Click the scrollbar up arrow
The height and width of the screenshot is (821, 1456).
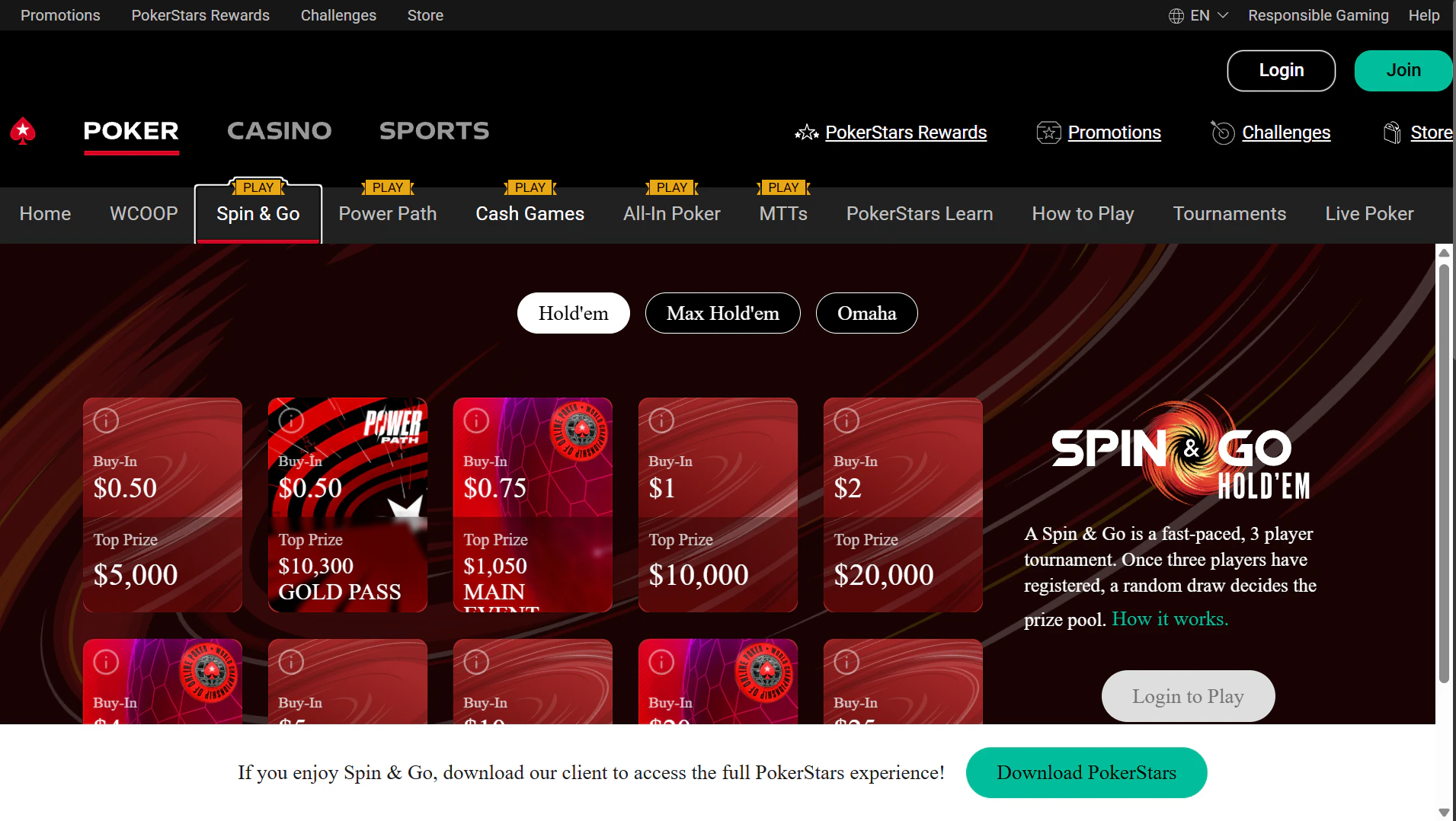[1444, 252]
